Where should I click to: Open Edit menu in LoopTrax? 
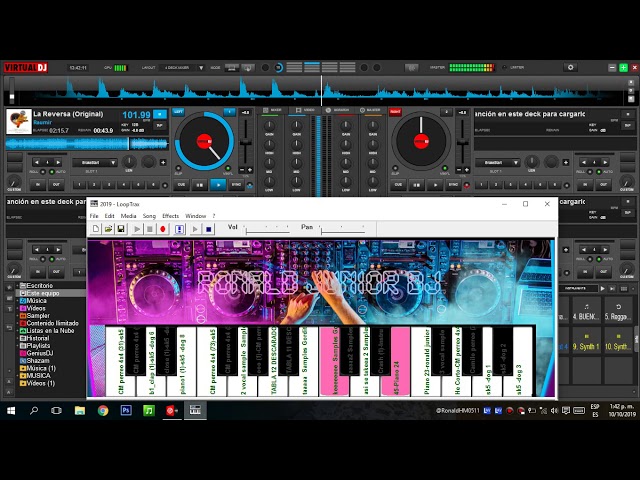(109, 216)
